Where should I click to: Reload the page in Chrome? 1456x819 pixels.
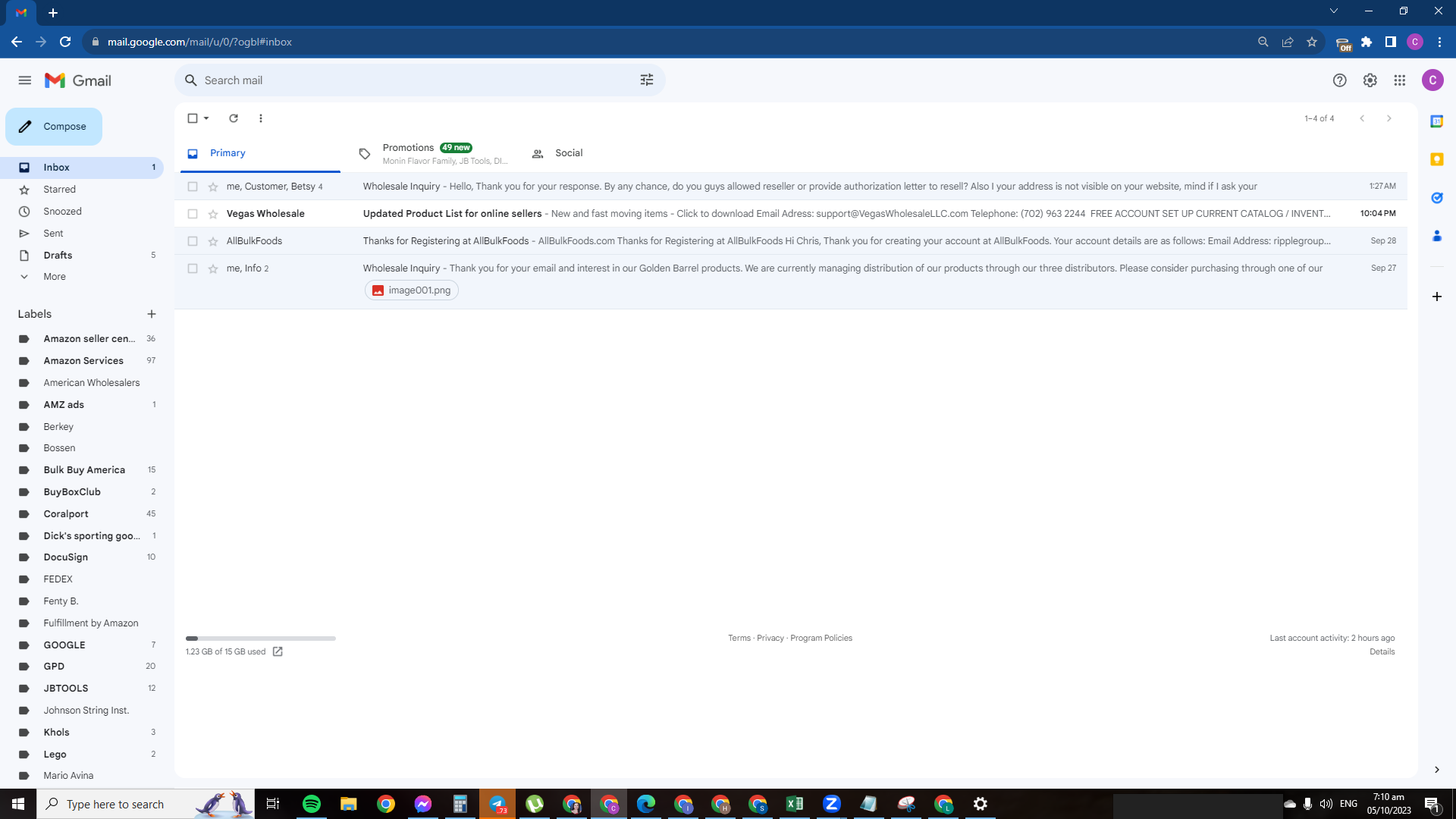(x=65, y=42)
